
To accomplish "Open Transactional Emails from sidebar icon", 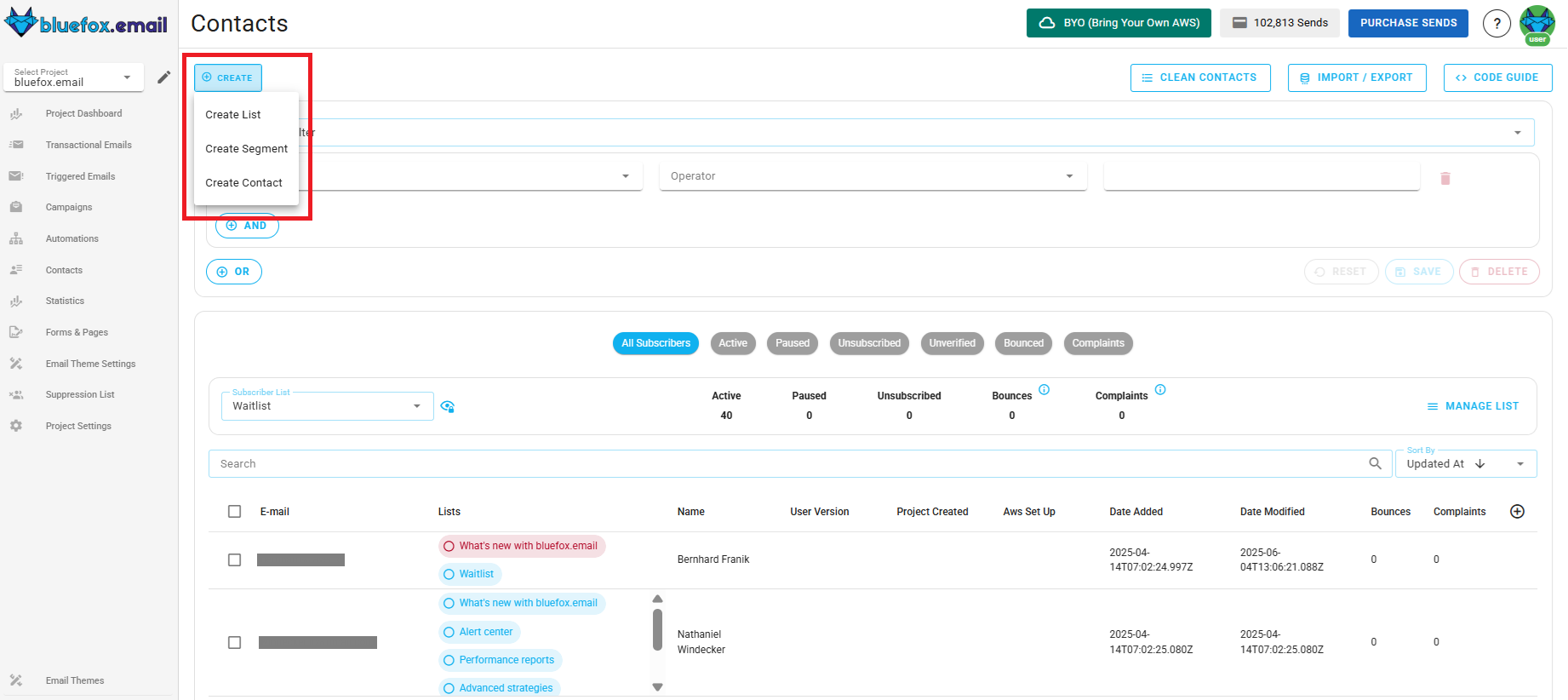I will [16, 145].
